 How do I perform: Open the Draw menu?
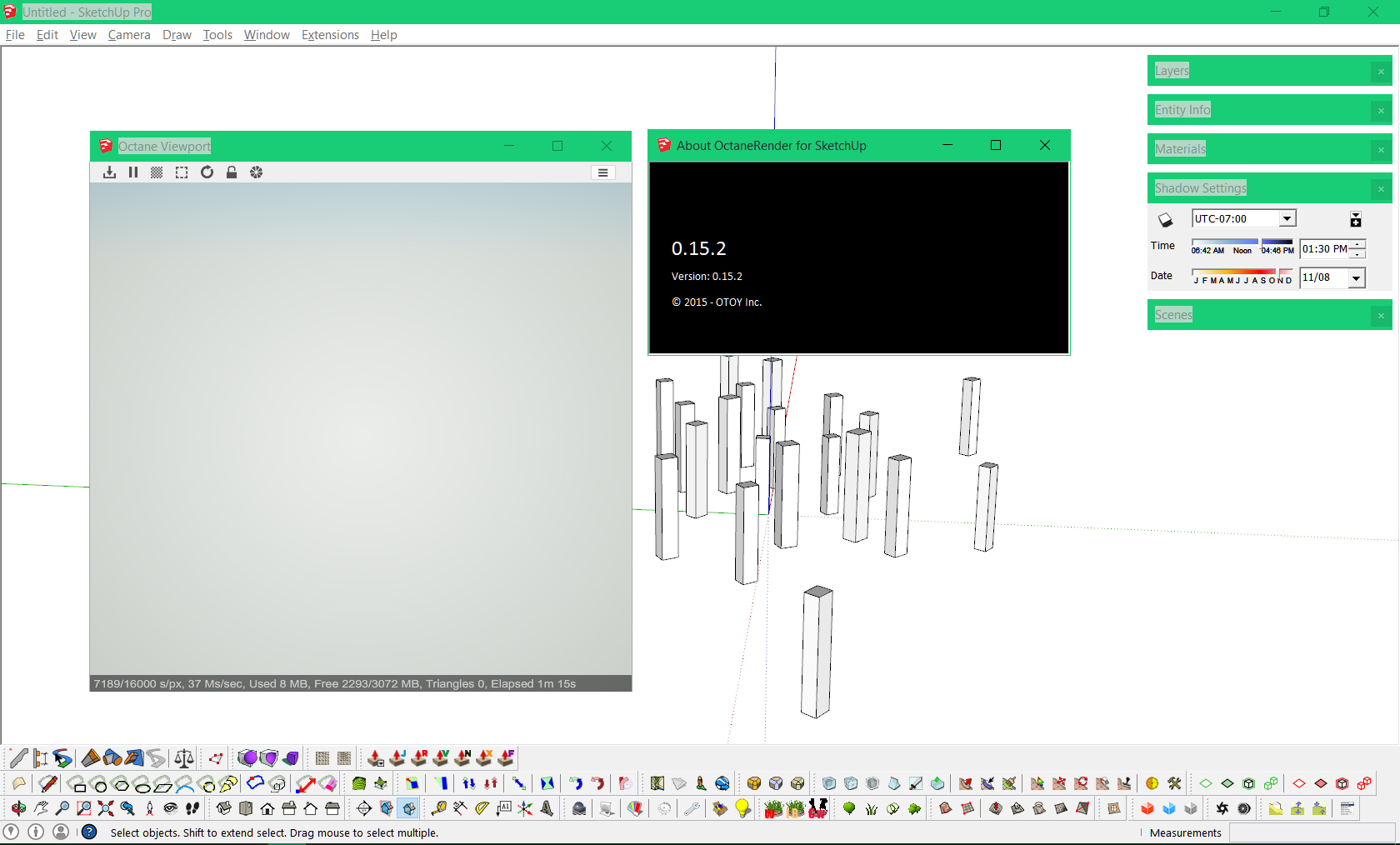pos(177,35)
